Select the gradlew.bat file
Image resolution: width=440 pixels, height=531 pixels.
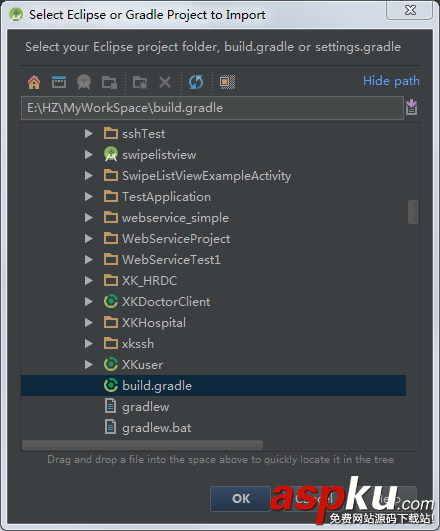pyautogui.click(x=156, y=427)
